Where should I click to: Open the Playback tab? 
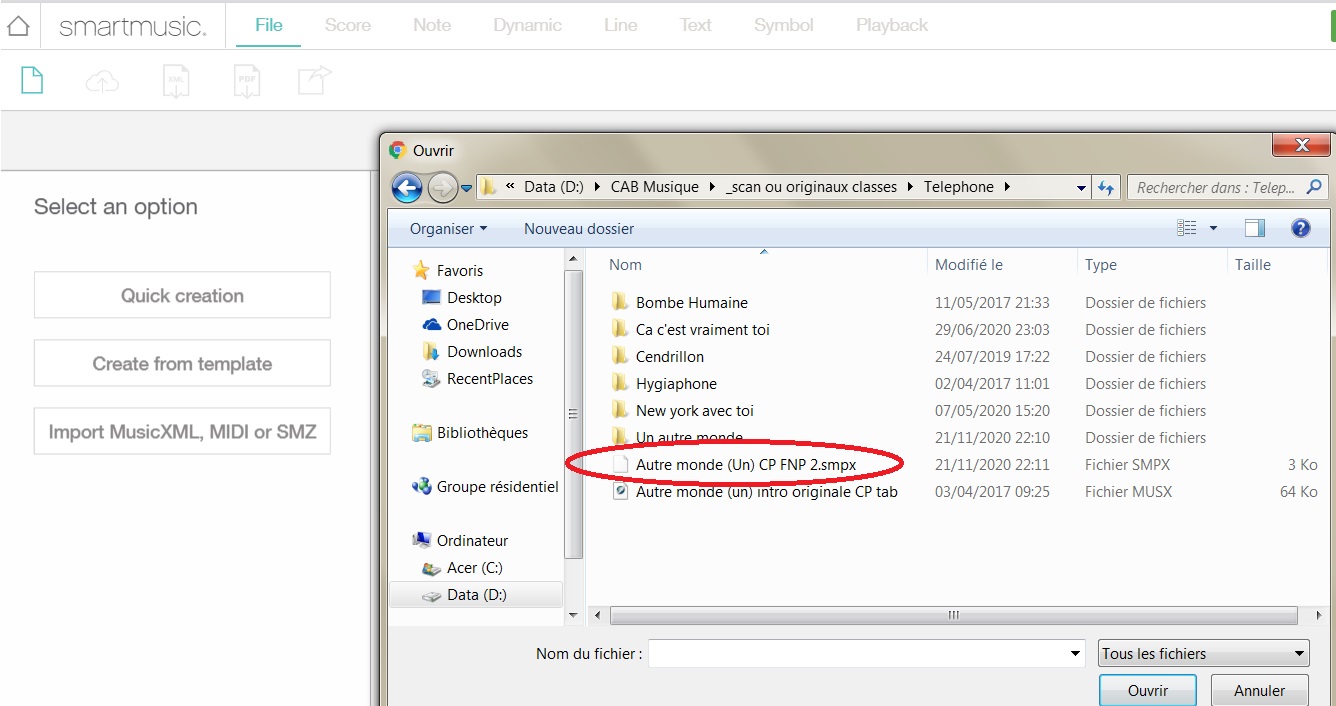pos(891,25)
